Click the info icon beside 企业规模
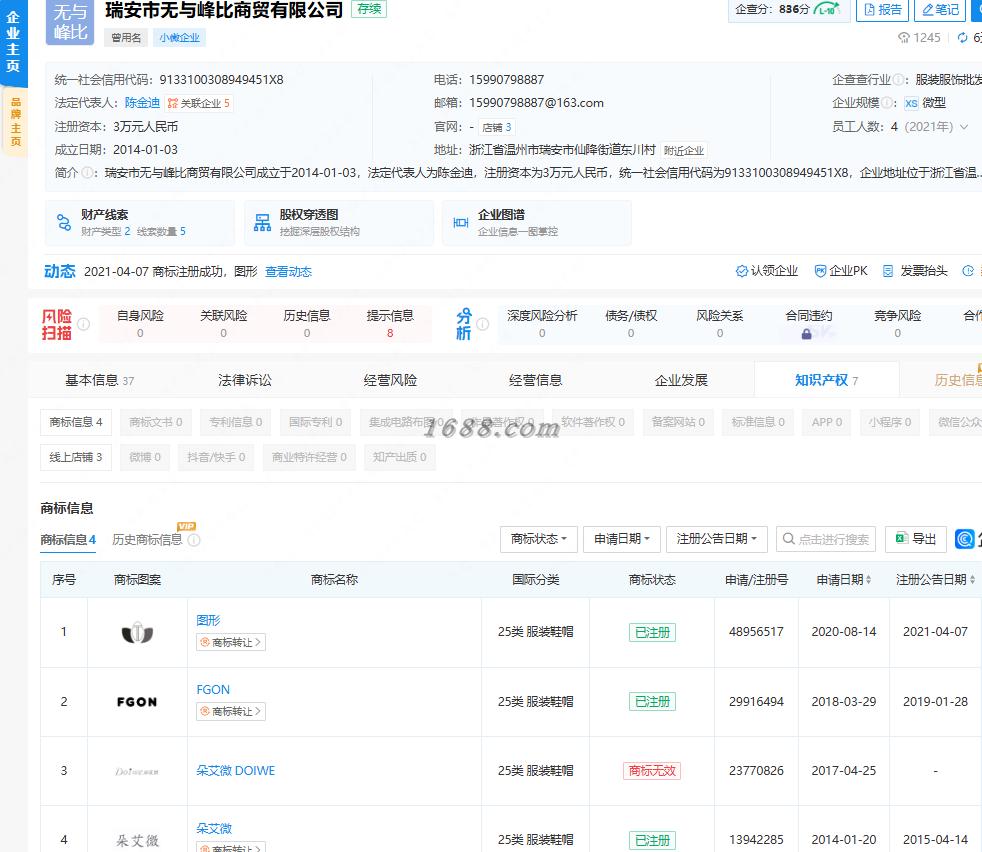This screenshot has width=982, height=852. [887, 103]
